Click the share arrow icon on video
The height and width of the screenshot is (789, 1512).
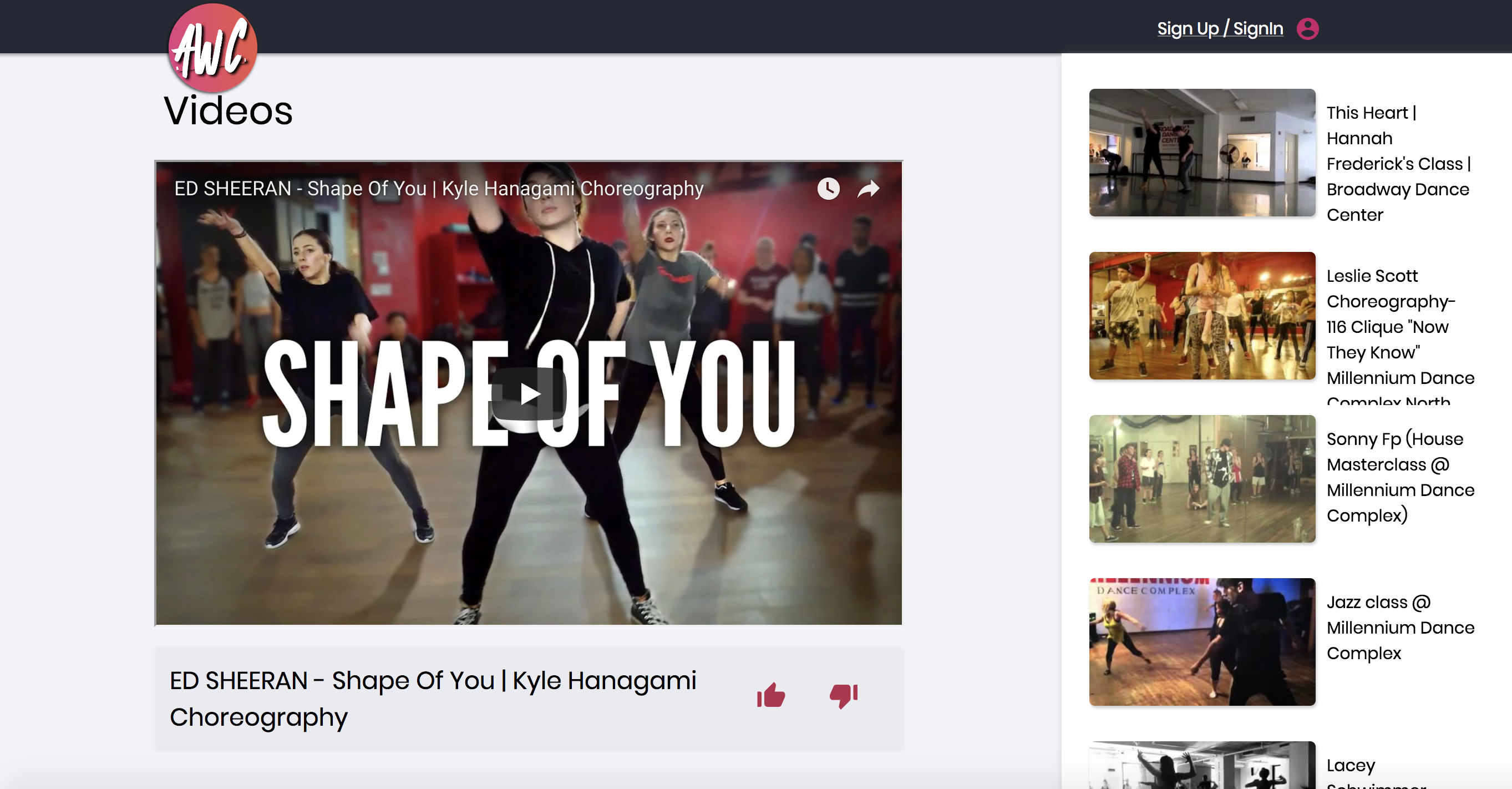(x=868, y=189)
